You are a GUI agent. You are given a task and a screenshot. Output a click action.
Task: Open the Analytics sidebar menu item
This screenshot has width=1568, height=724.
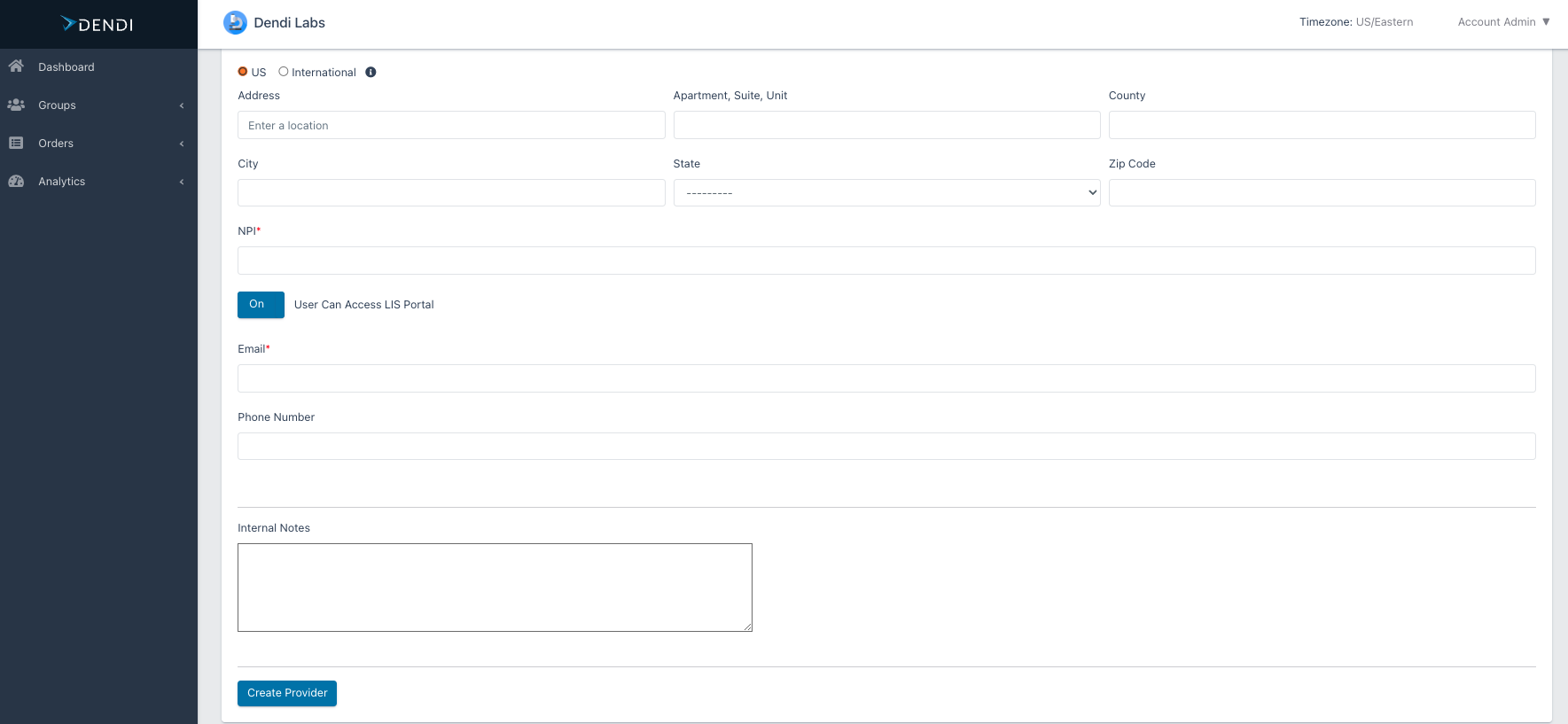click(x=98, y=182)
